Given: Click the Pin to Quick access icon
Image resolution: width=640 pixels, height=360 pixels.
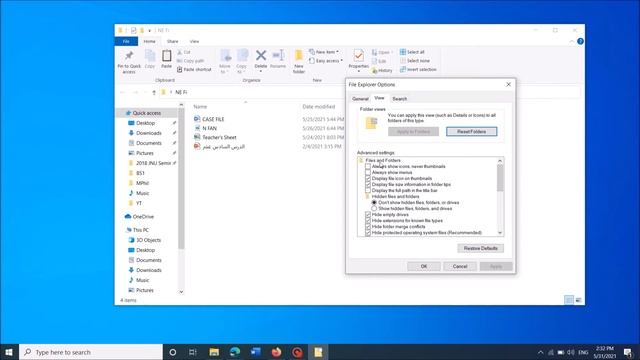Looking at the screenshot, I should point(129,56).
